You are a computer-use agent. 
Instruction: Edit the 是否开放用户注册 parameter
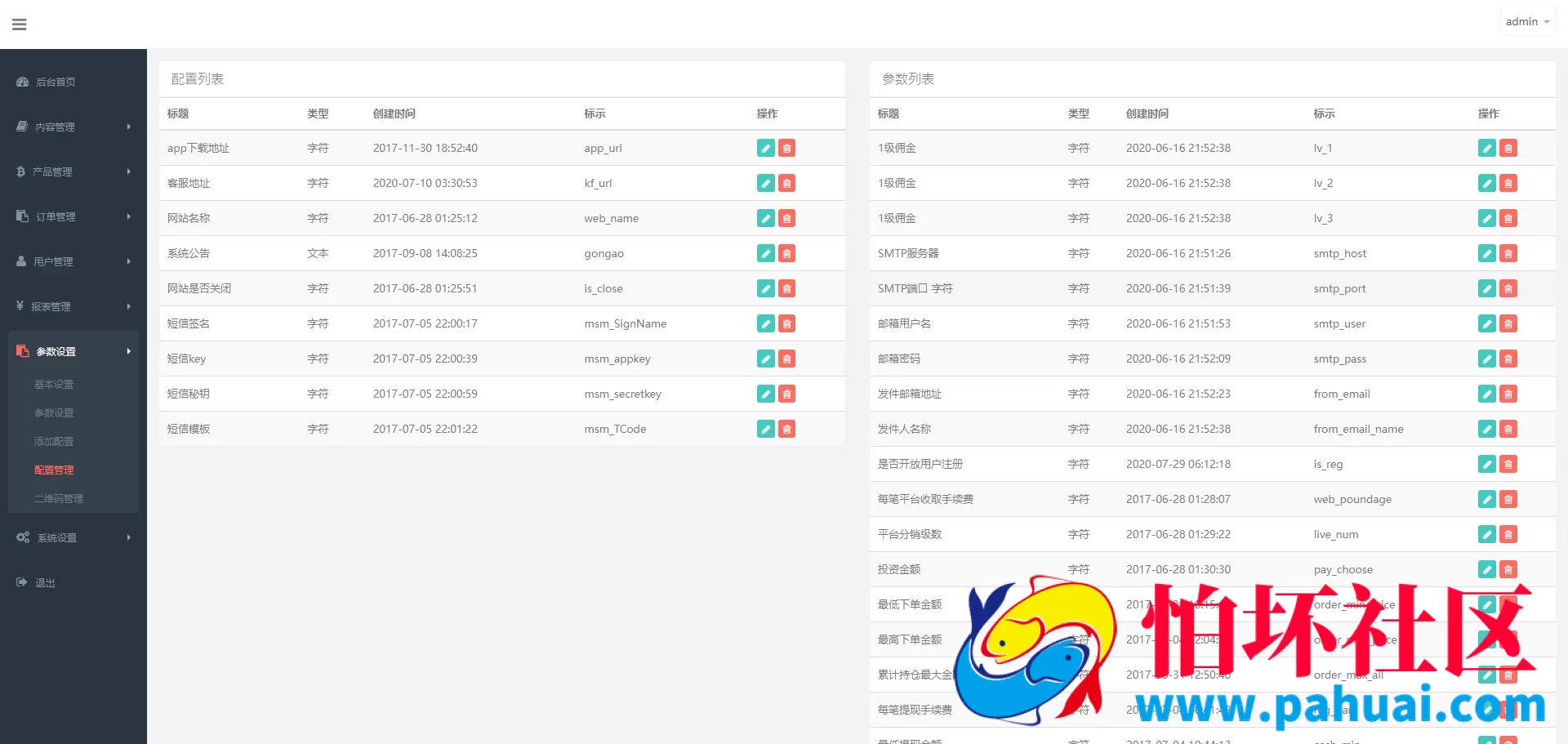1486,464
